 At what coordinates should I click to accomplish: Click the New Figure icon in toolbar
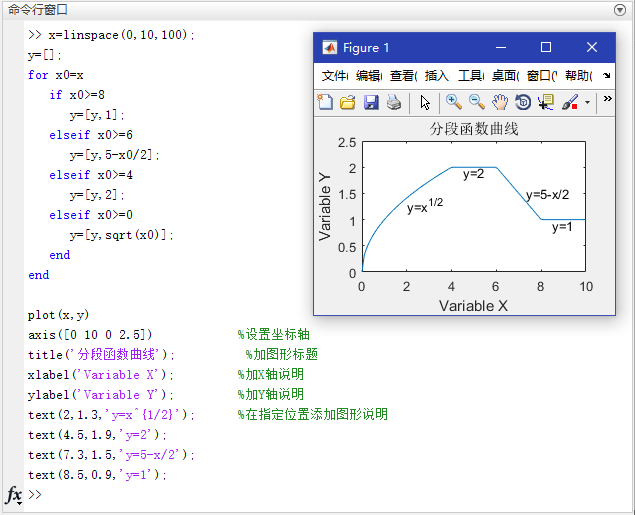click(325, 102)
